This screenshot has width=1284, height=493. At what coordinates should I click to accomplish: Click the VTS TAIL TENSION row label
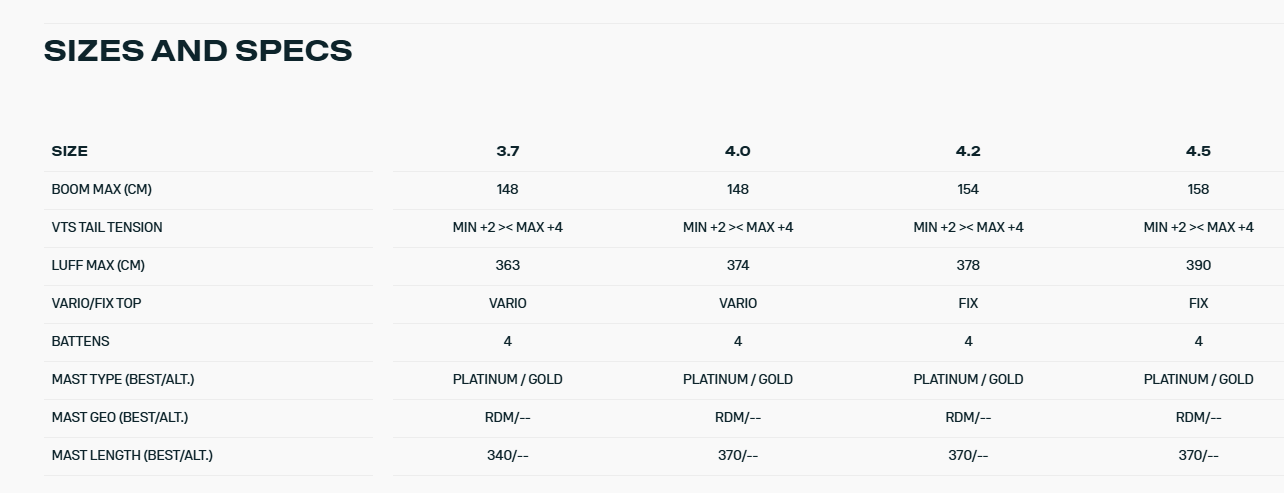(x=107, y=227)
